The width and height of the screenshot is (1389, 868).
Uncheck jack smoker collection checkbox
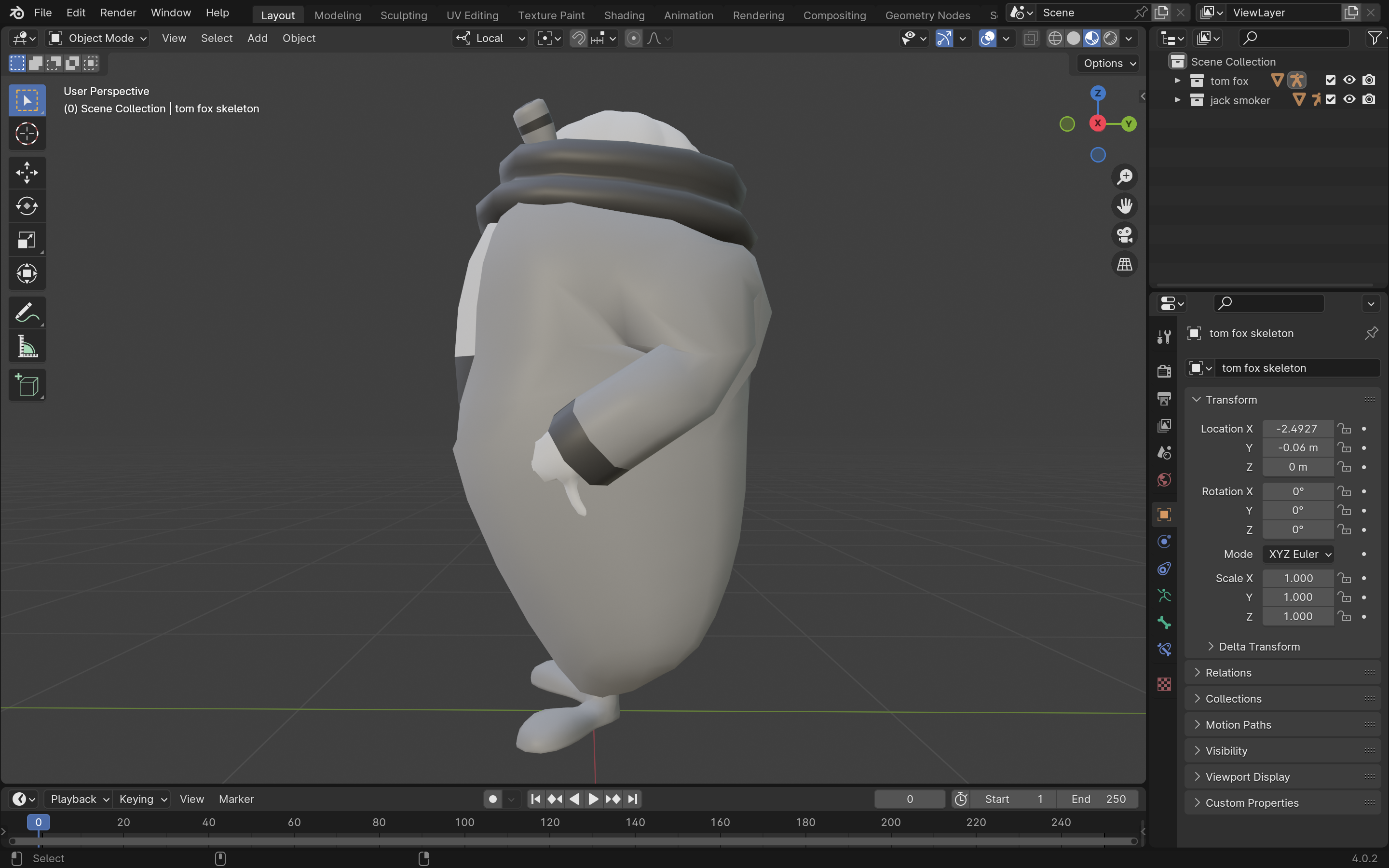pos(1331,100)
